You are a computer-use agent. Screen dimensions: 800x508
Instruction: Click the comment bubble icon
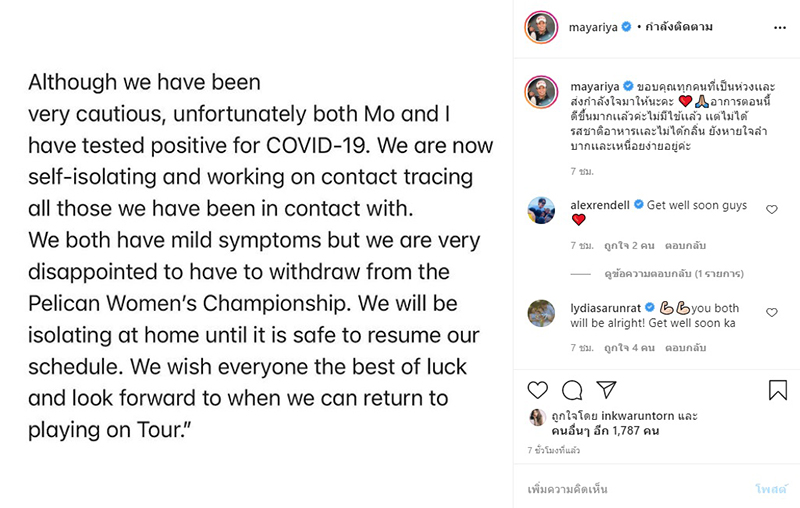[572, 390]
